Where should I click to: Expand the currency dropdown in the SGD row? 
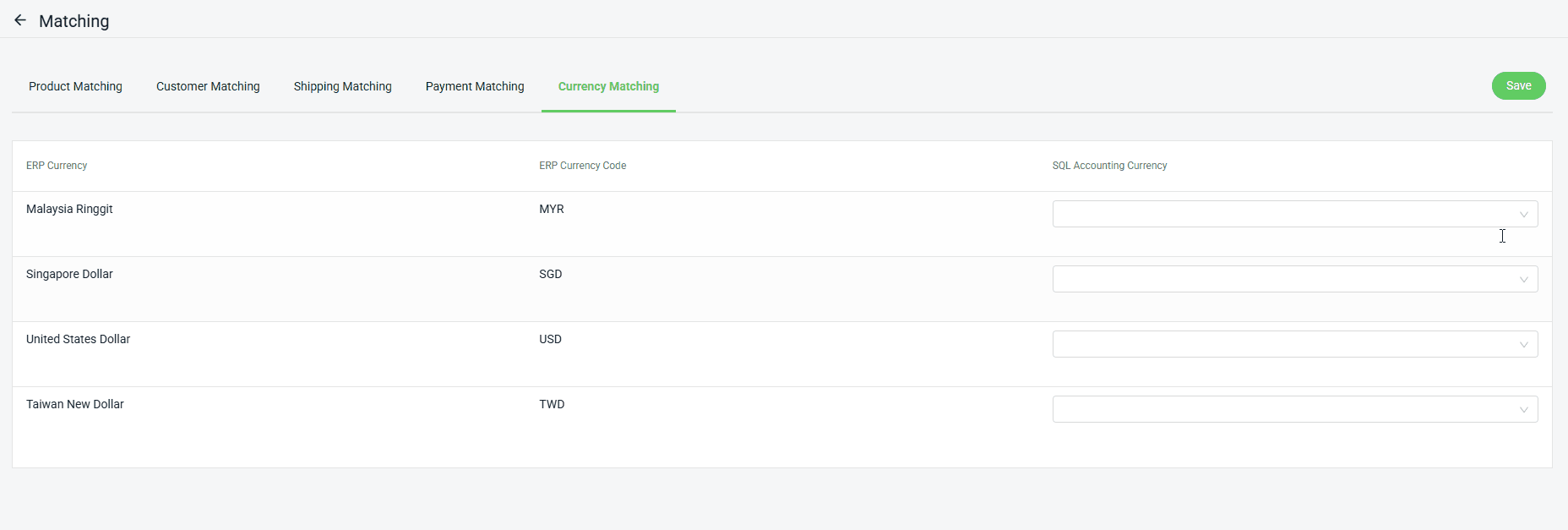(1293, 279)
